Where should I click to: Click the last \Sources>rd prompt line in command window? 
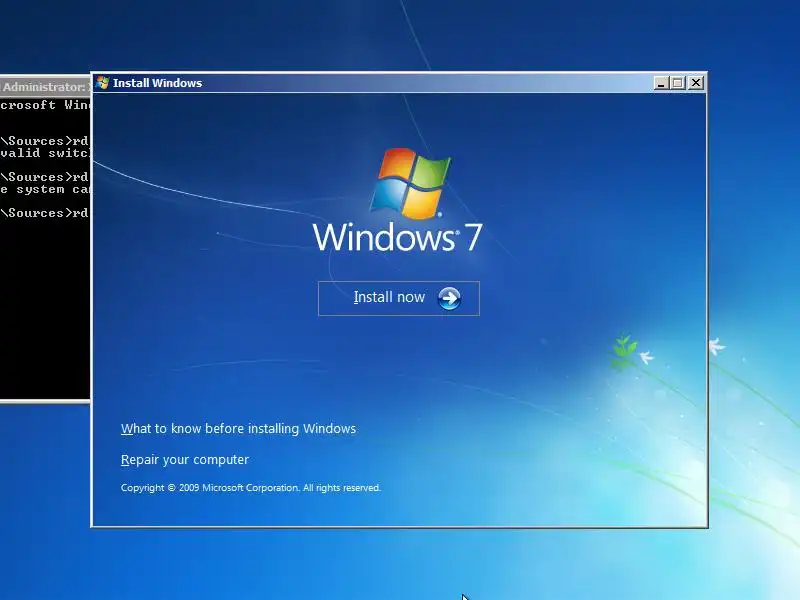[45, 213]
